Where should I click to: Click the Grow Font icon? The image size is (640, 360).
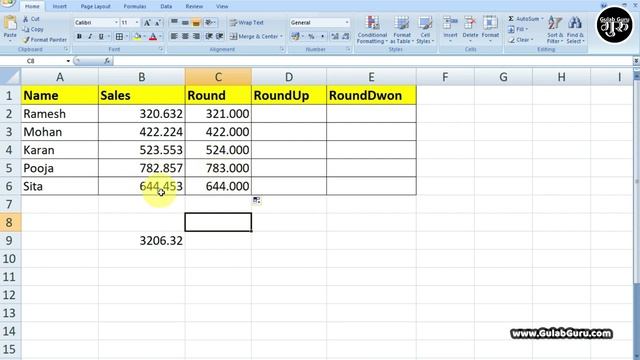pyautogui.click(x=147, y=23)
